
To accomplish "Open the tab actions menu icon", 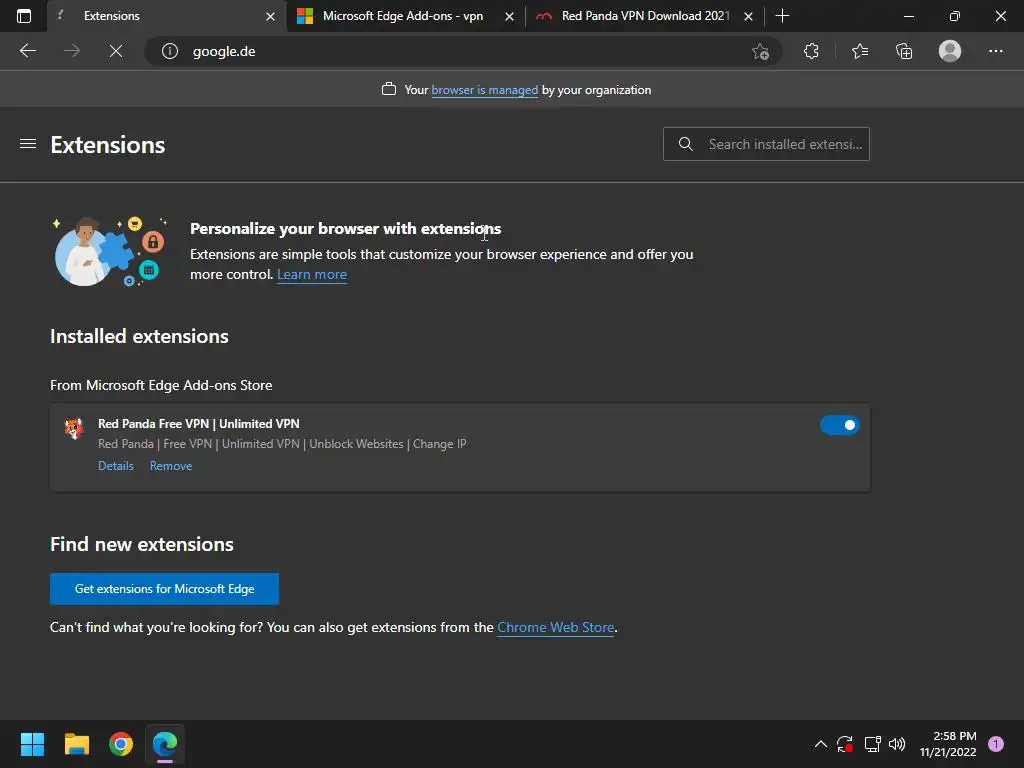I will pyautogui.click(x=24, y=16).
